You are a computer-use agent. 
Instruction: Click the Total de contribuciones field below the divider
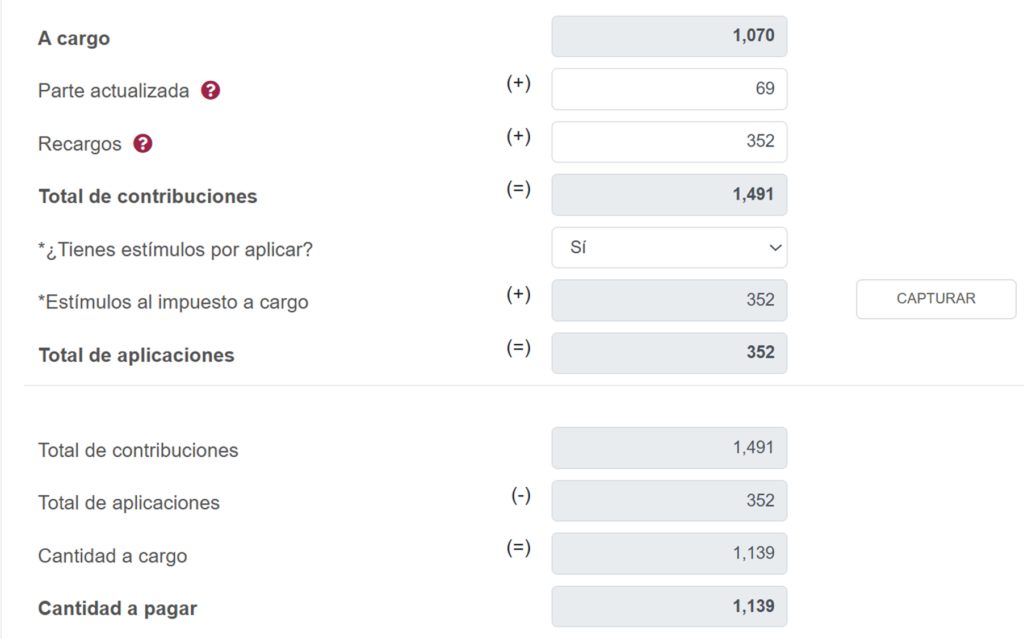[x=669, y=448]
